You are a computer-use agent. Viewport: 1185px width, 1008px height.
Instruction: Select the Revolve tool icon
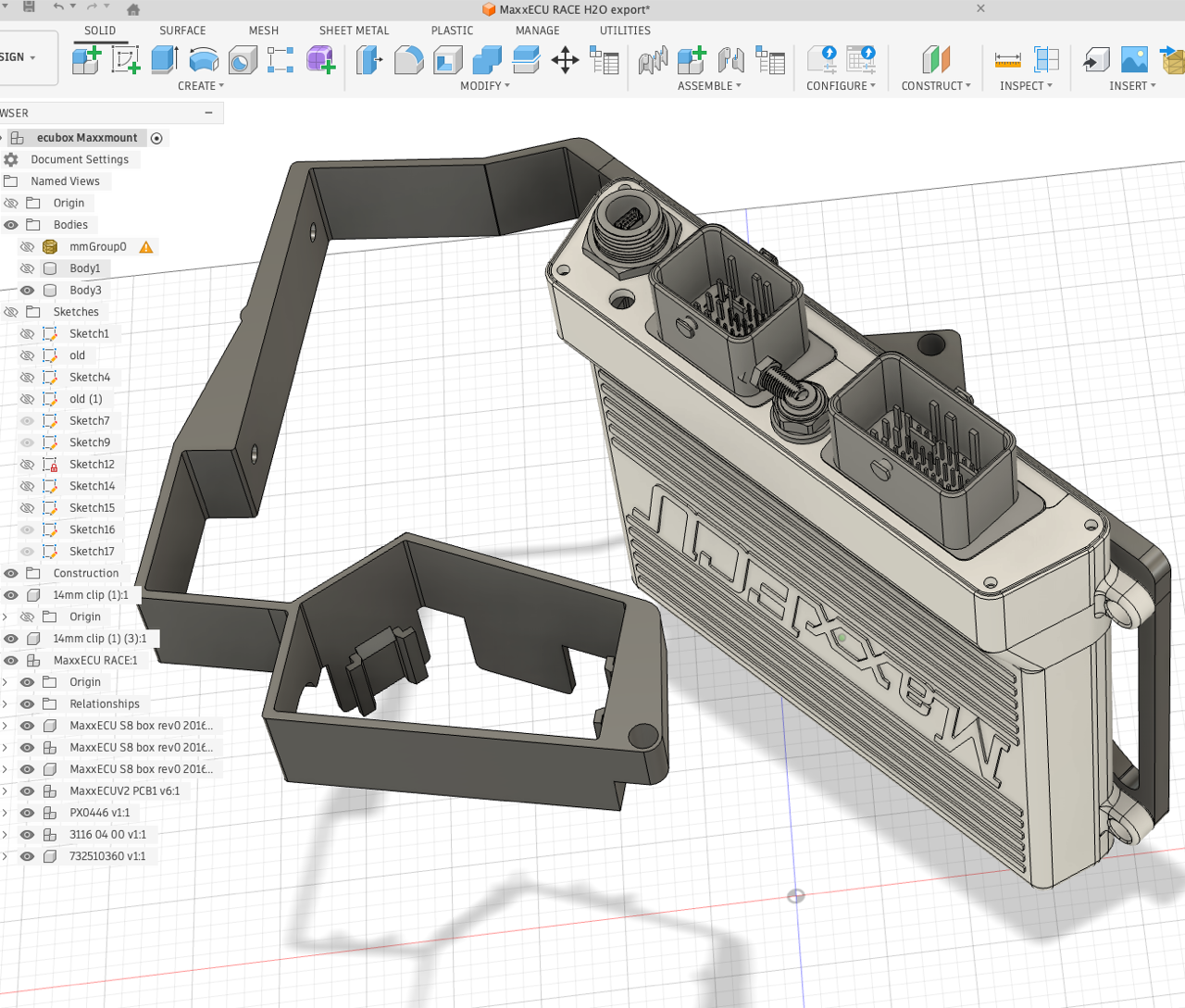click(204, 60)
